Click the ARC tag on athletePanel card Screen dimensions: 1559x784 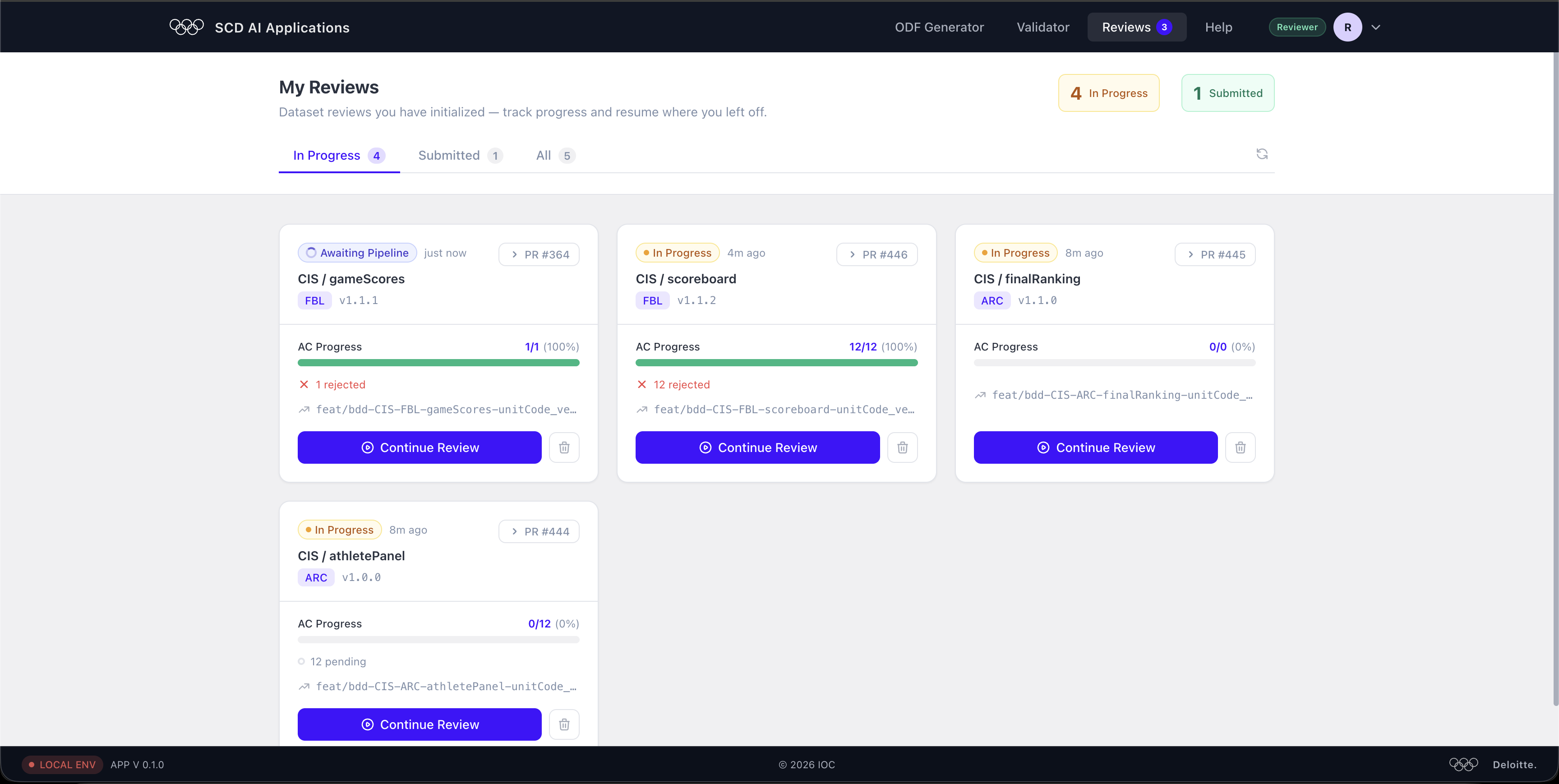pyautogui.click(x=316, y=577)
